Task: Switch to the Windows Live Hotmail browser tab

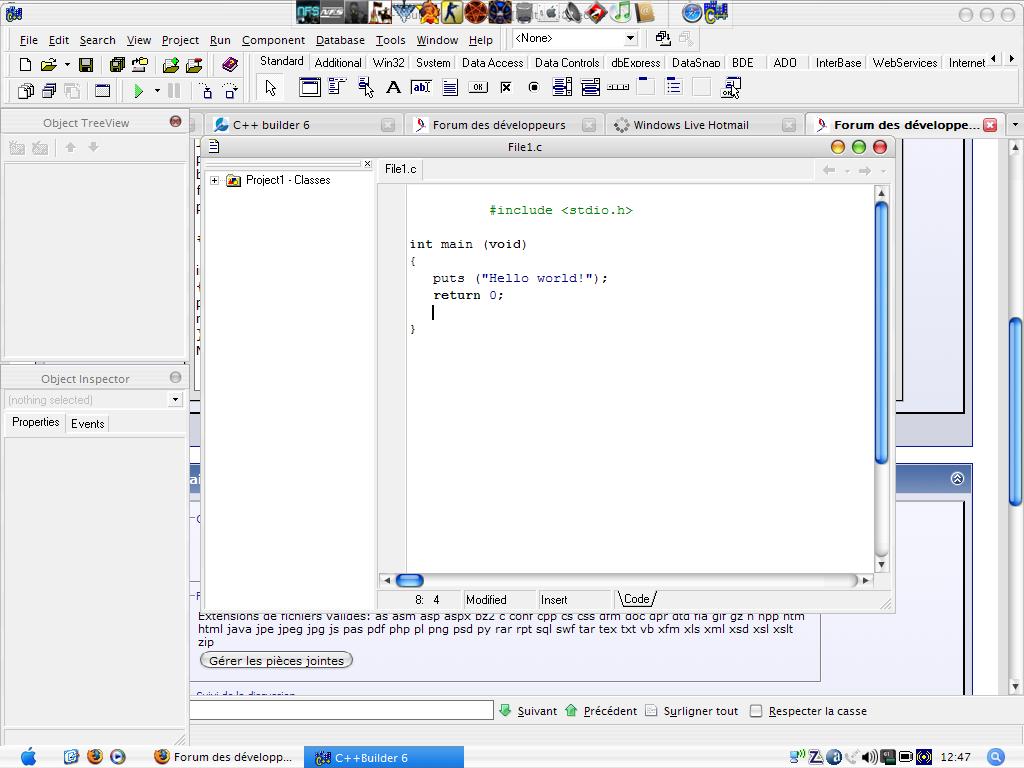Action: (x=705, y=125)
